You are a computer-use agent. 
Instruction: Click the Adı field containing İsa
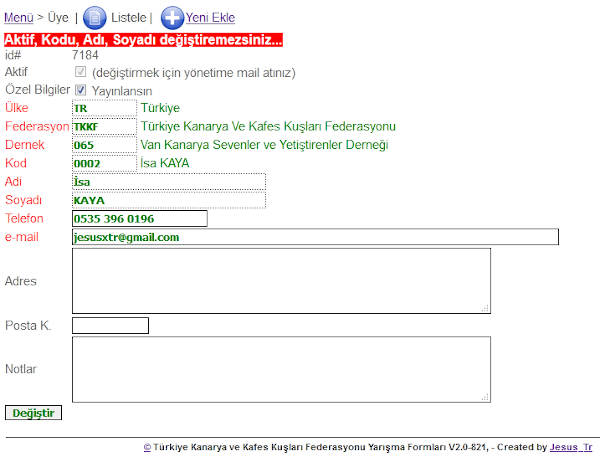(168, 181)
